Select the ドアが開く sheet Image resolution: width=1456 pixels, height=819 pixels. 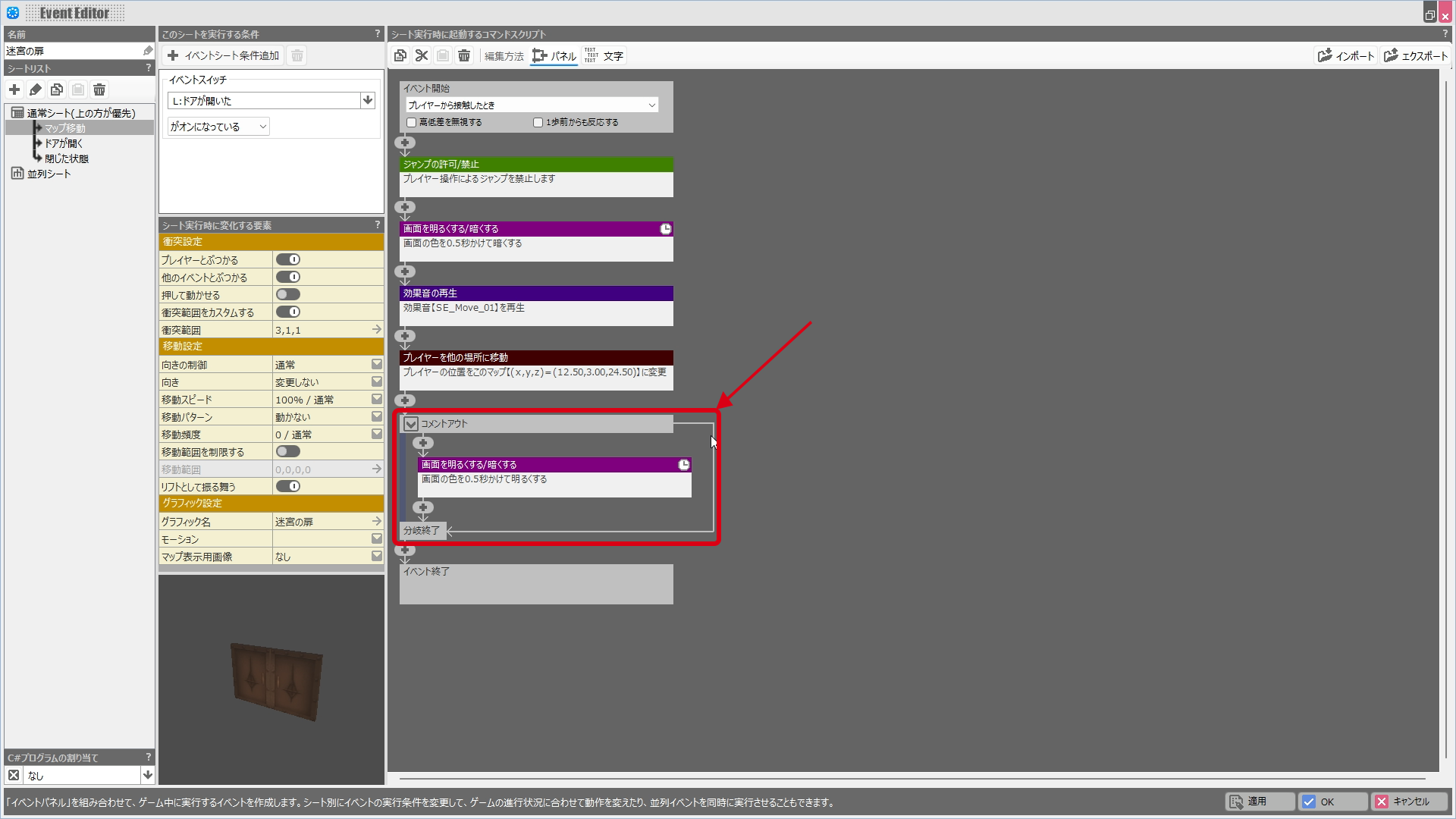click(x=64, y=143)
